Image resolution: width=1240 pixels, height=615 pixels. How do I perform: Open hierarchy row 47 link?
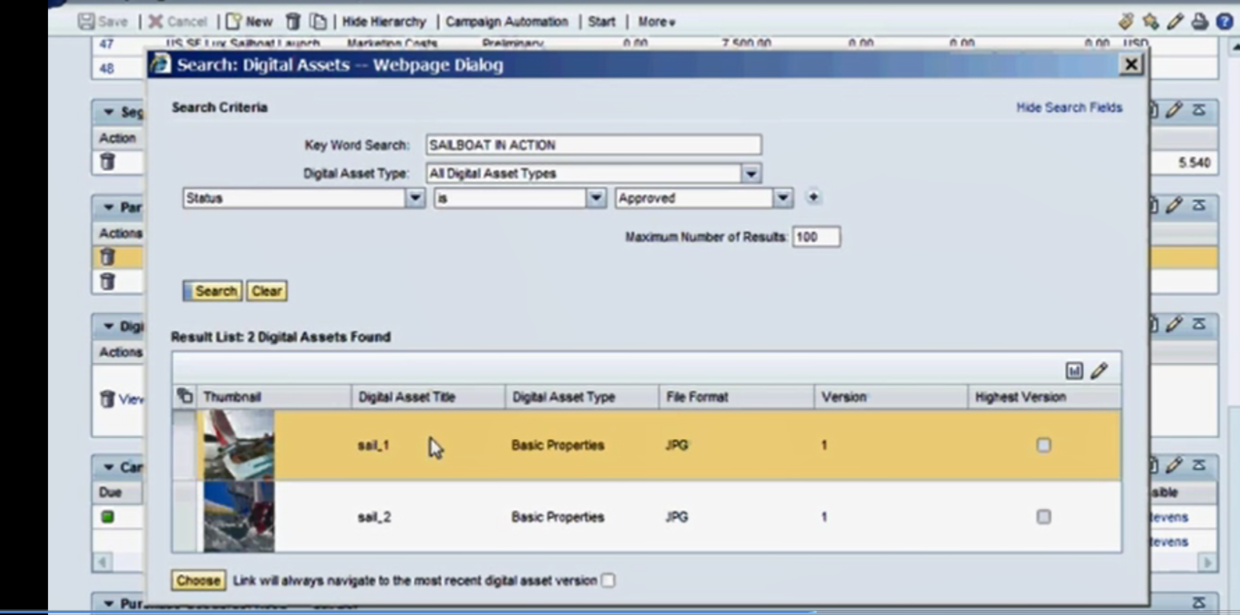pyautogui.click(x=106, y=45)
